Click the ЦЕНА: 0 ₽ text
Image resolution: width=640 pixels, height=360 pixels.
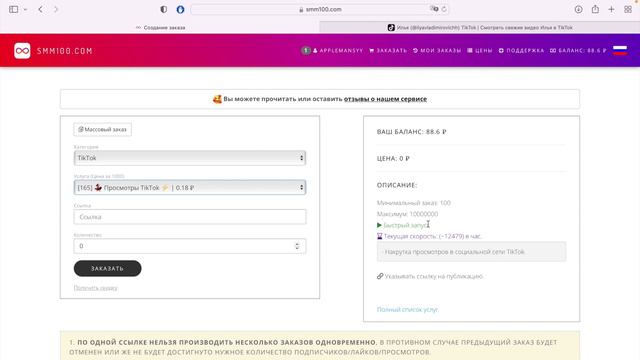(x=393, y=158)
